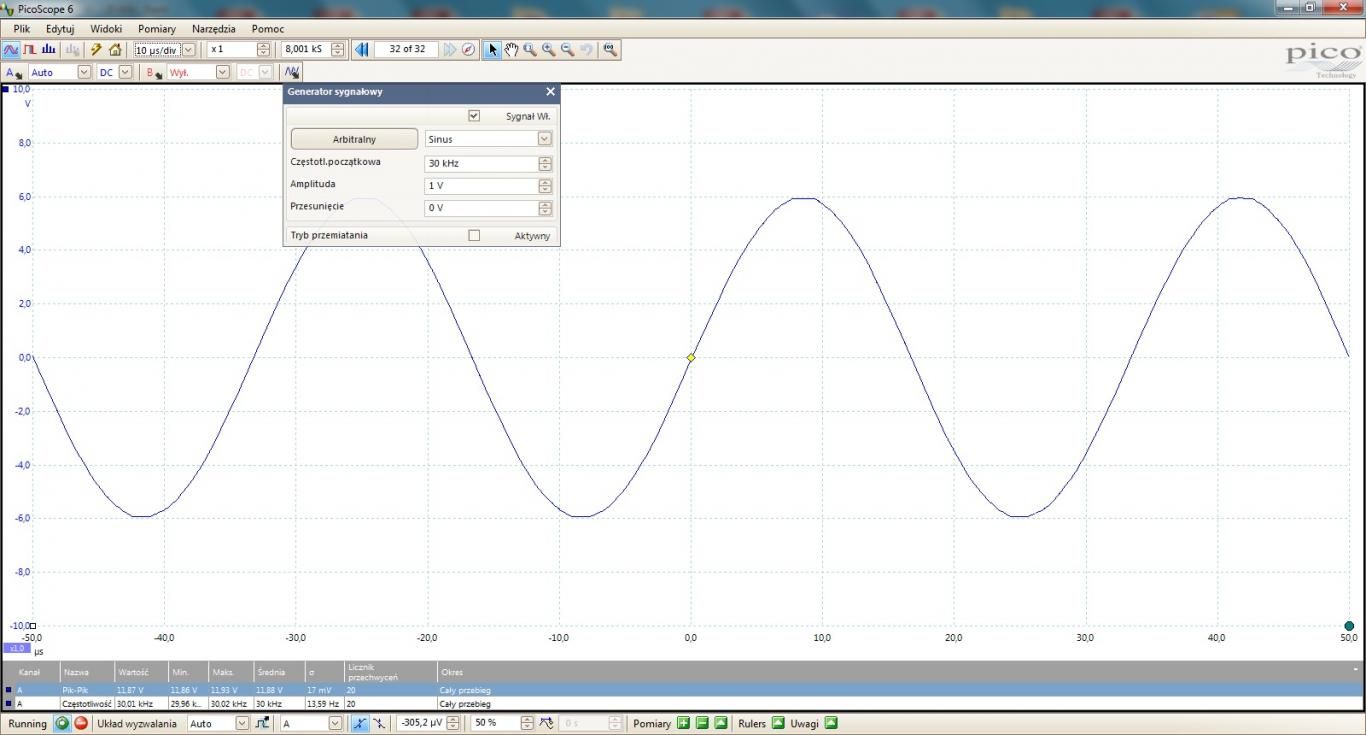Switch to persistence mode icon
Image resolution: width=1366 pixels, height=735 pixels.
pos(30,49)
